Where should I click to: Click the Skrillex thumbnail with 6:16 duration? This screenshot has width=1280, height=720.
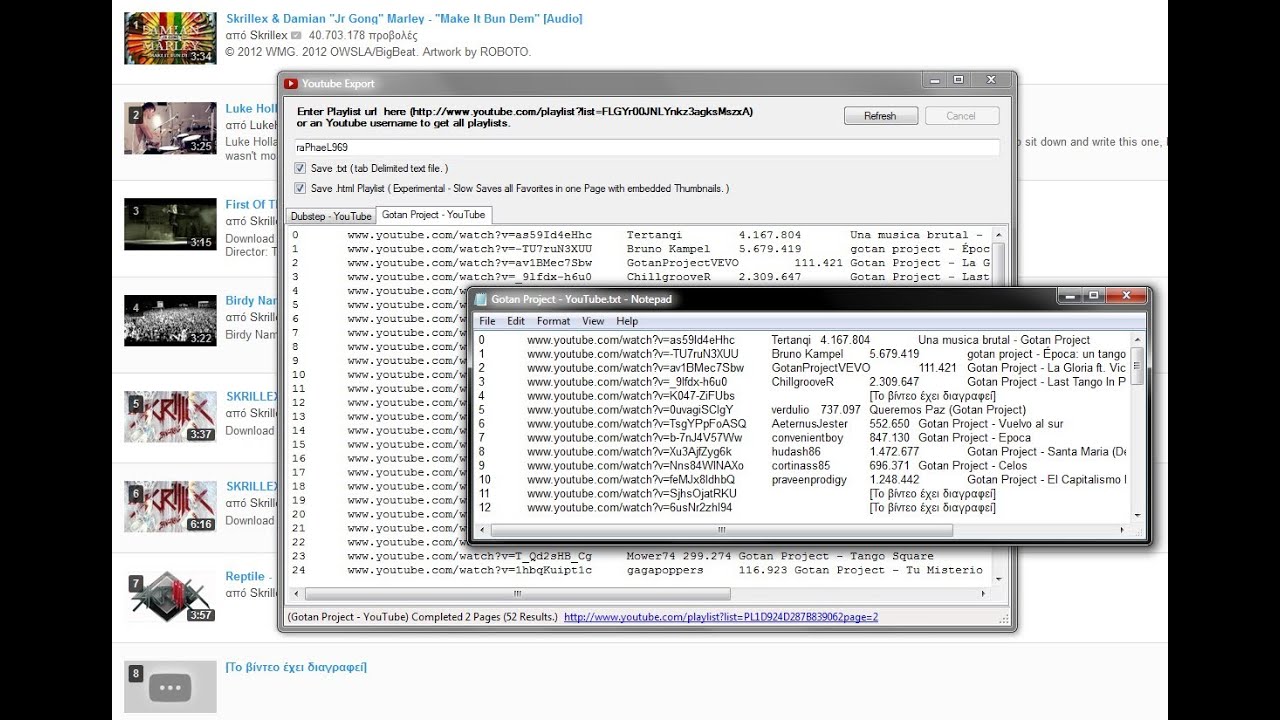tap(170, 506)
